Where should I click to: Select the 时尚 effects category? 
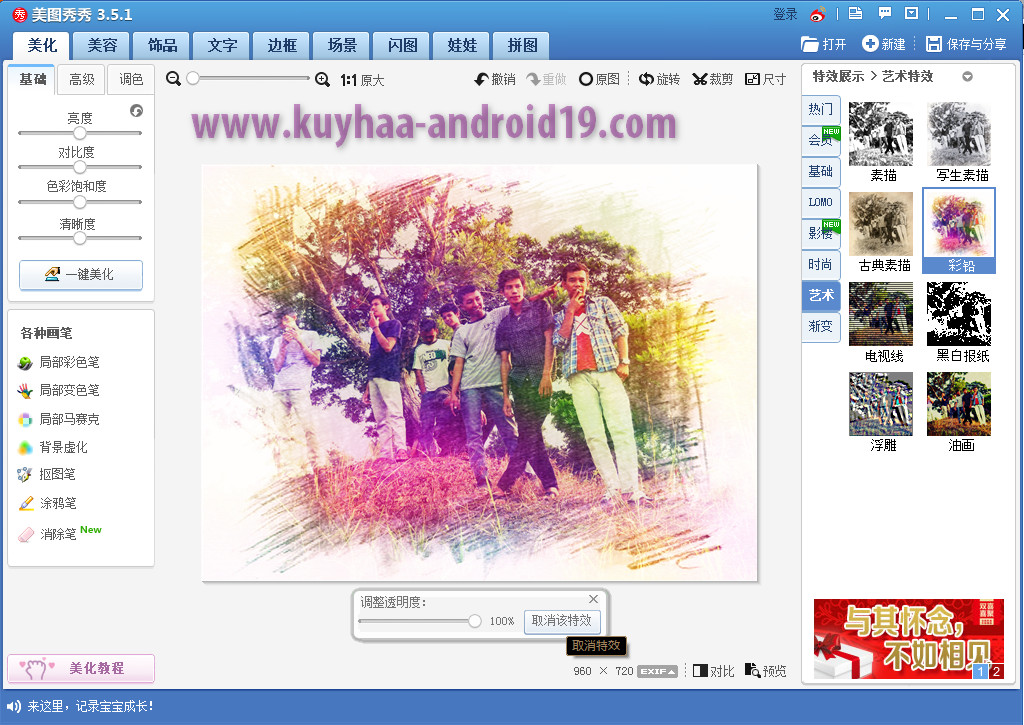821,264
